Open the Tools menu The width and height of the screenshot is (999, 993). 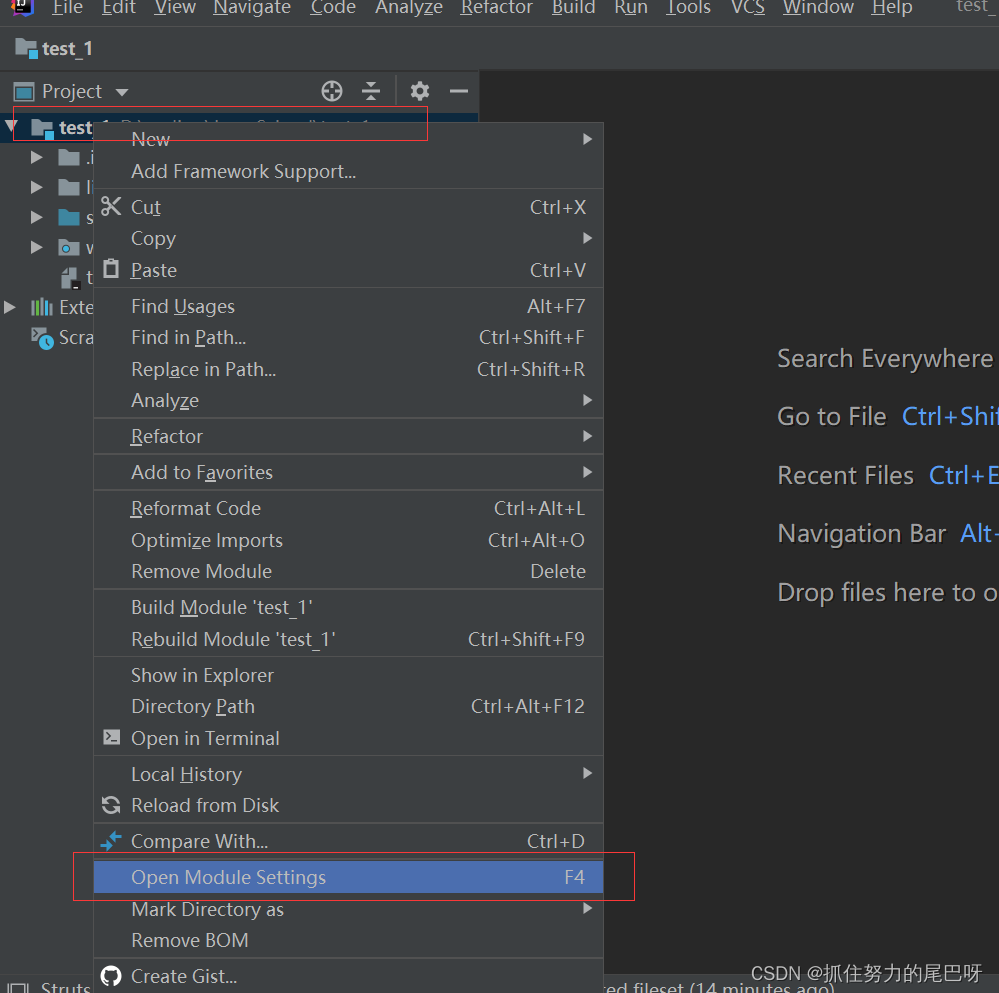pos(688,8)
